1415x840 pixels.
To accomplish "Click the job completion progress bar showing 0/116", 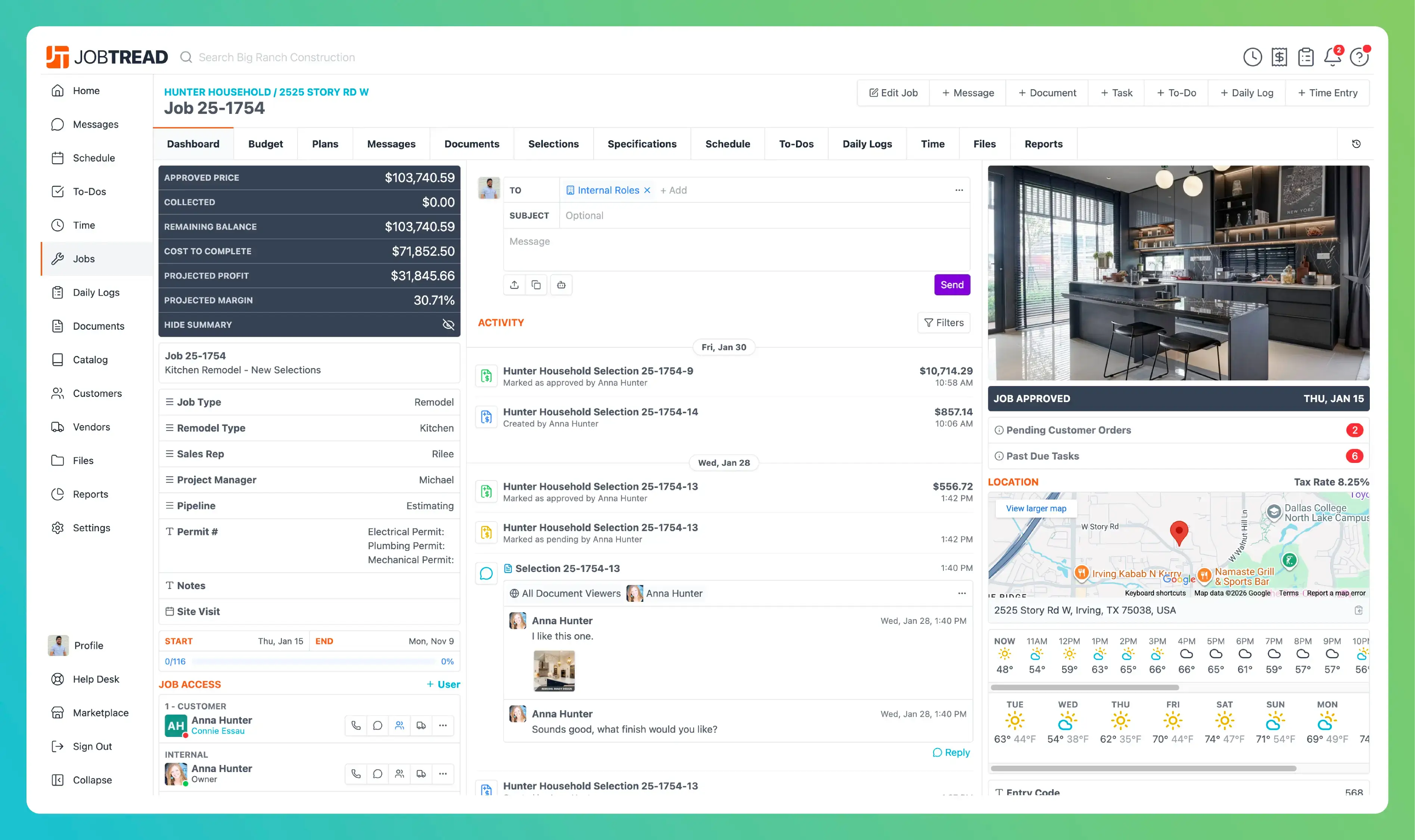I will (x=308, y=660).
